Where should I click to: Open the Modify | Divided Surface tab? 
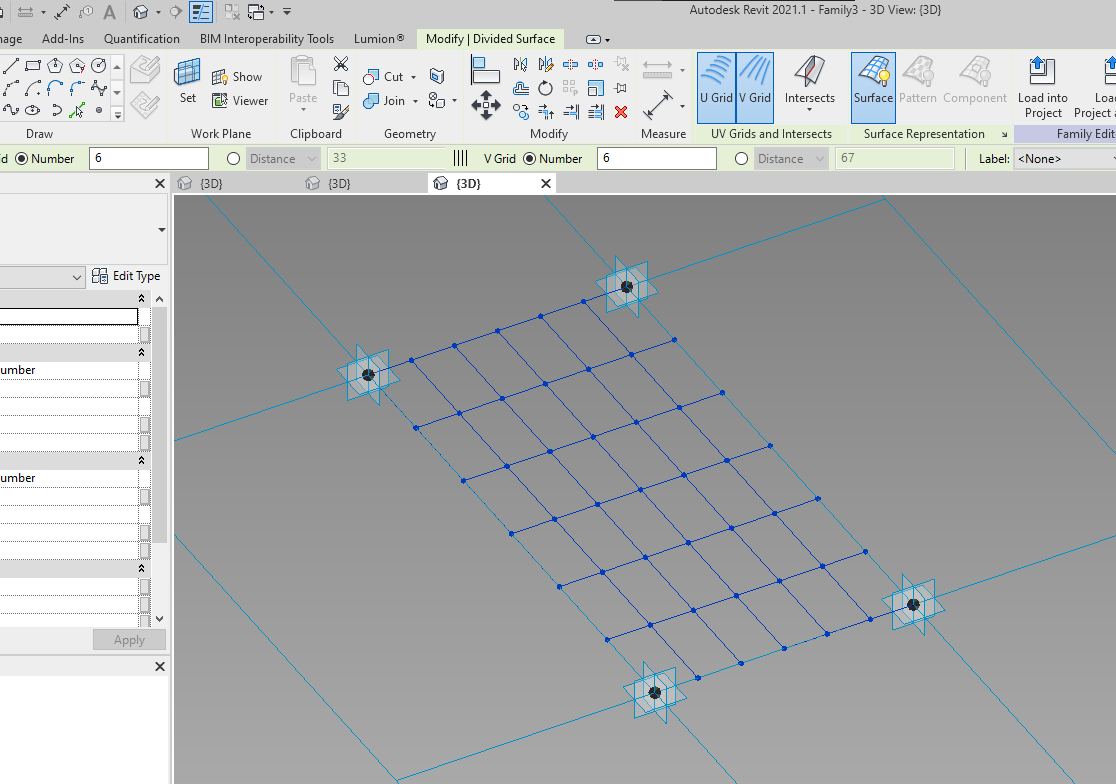[490, 38]
